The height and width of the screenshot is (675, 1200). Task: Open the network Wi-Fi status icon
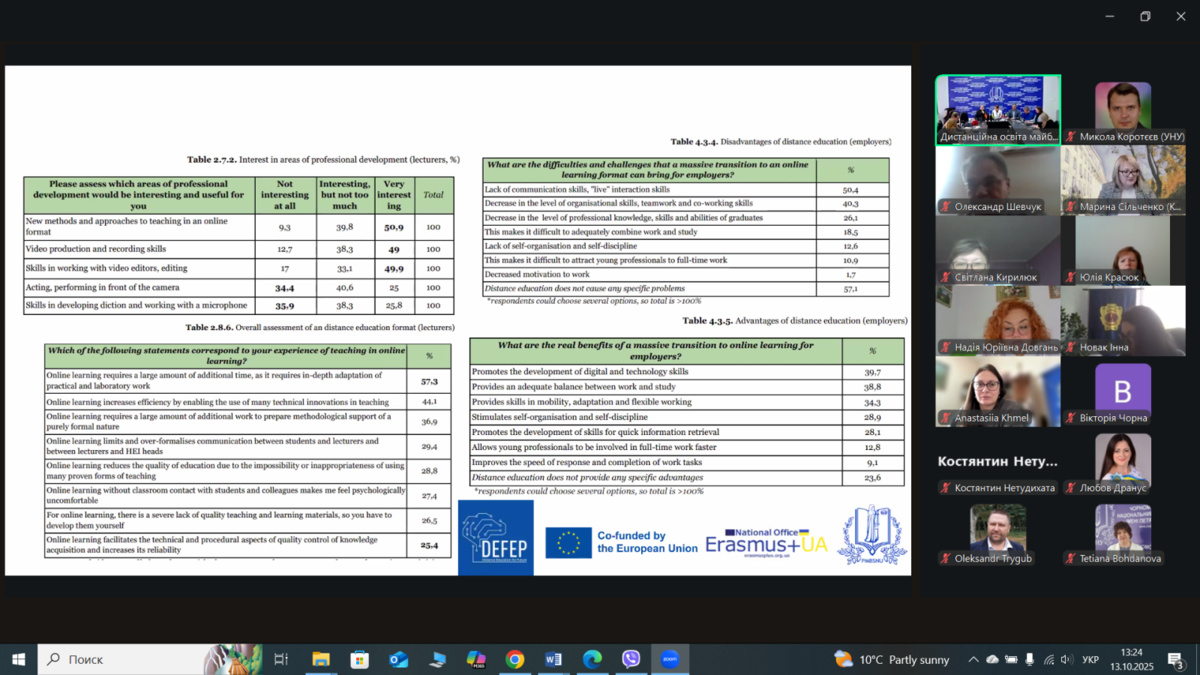(1048, 660)
